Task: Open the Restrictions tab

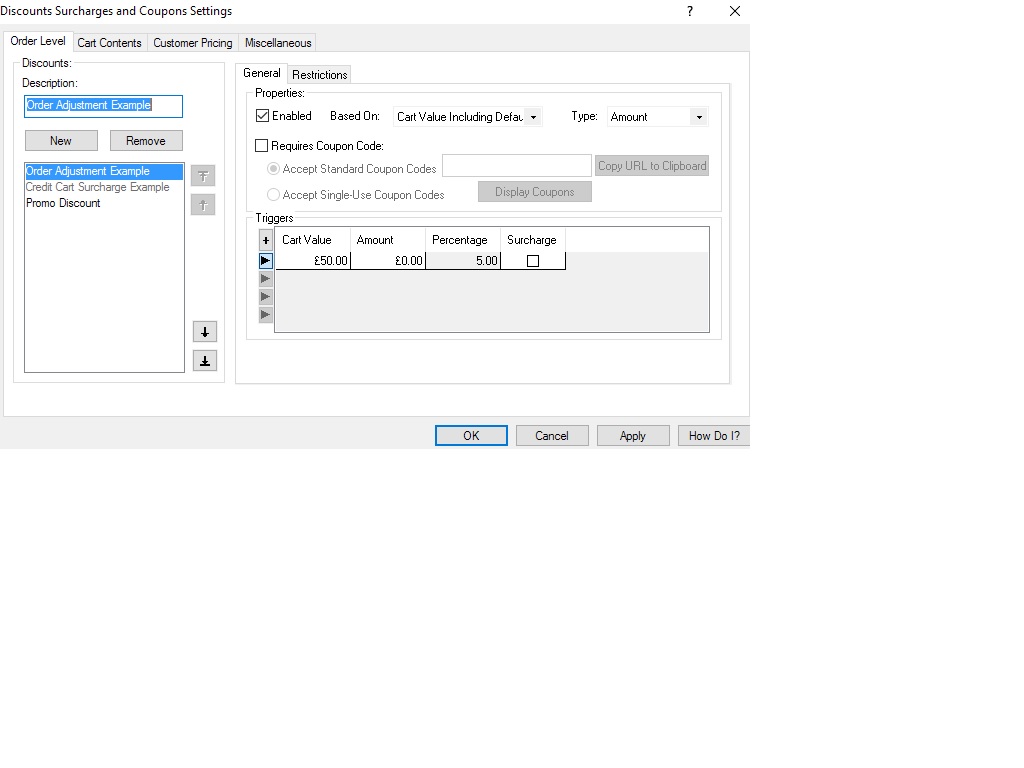Action: tap(320, 75)
